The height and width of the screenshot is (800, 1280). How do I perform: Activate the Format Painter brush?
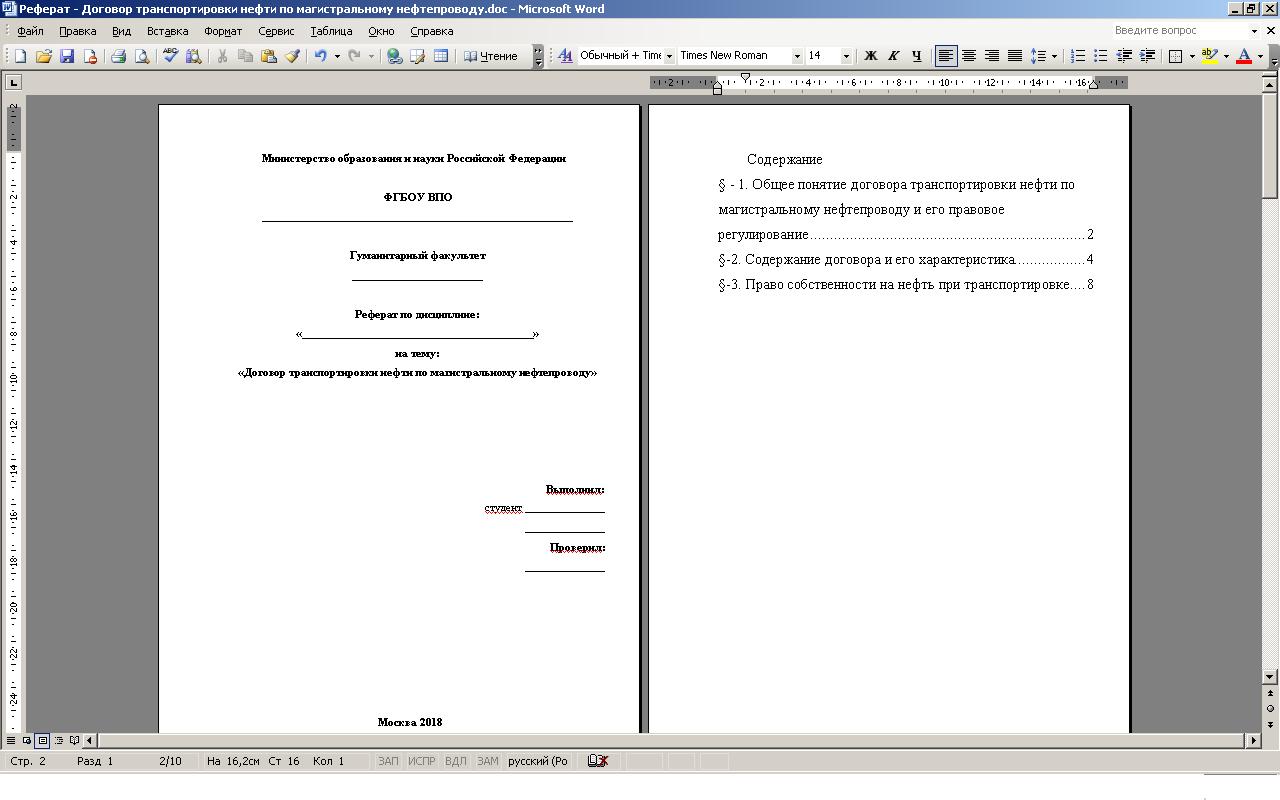pyautogui.click(x=292, y=56)
